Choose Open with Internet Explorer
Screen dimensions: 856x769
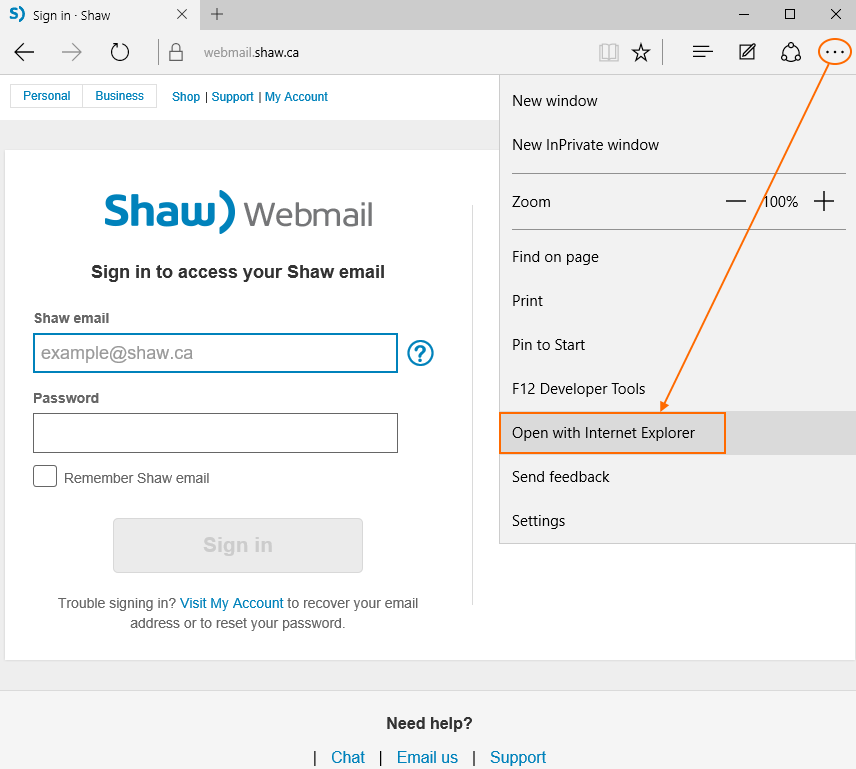(x=677, y=433)
